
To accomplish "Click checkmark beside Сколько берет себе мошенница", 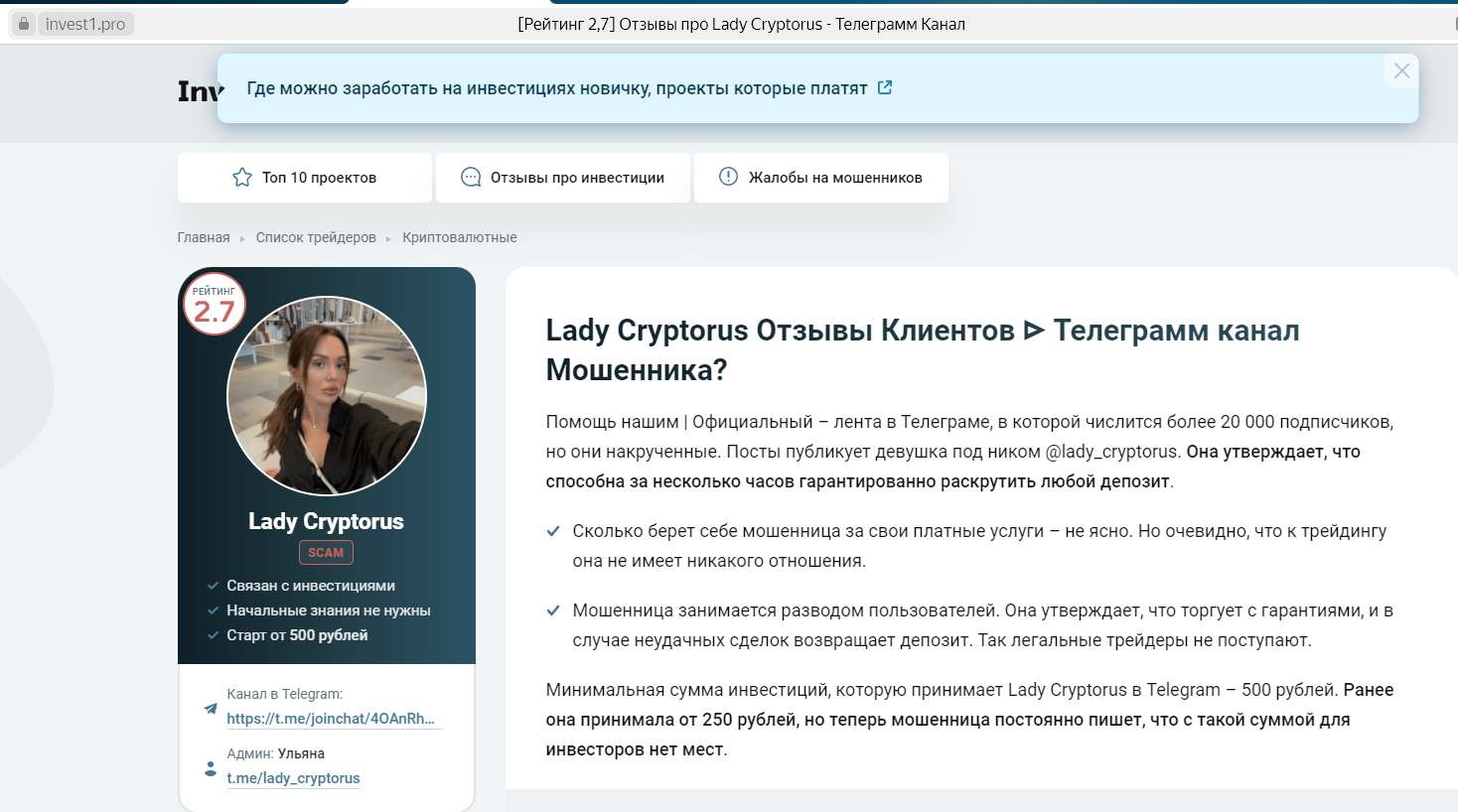I will pyautogui.click(x=553, y=531).
